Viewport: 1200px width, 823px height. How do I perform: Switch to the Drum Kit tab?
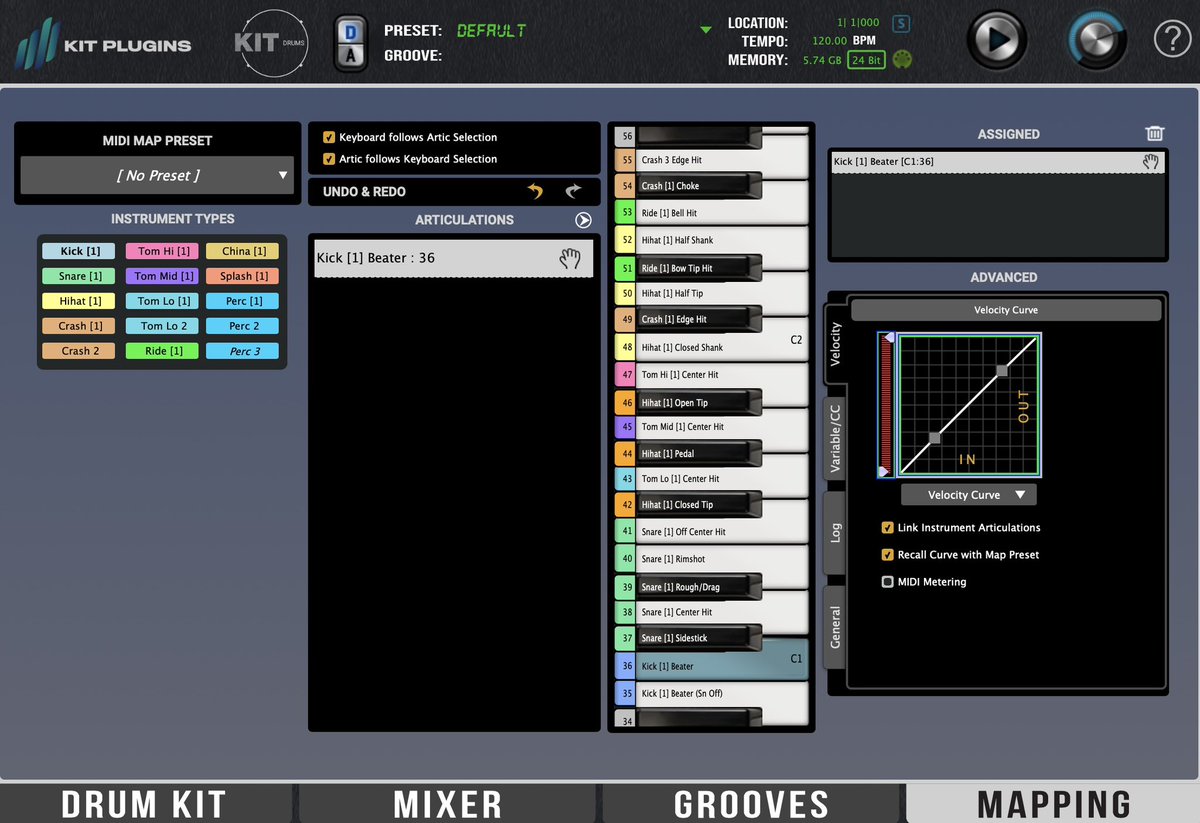tap(144, 803)
